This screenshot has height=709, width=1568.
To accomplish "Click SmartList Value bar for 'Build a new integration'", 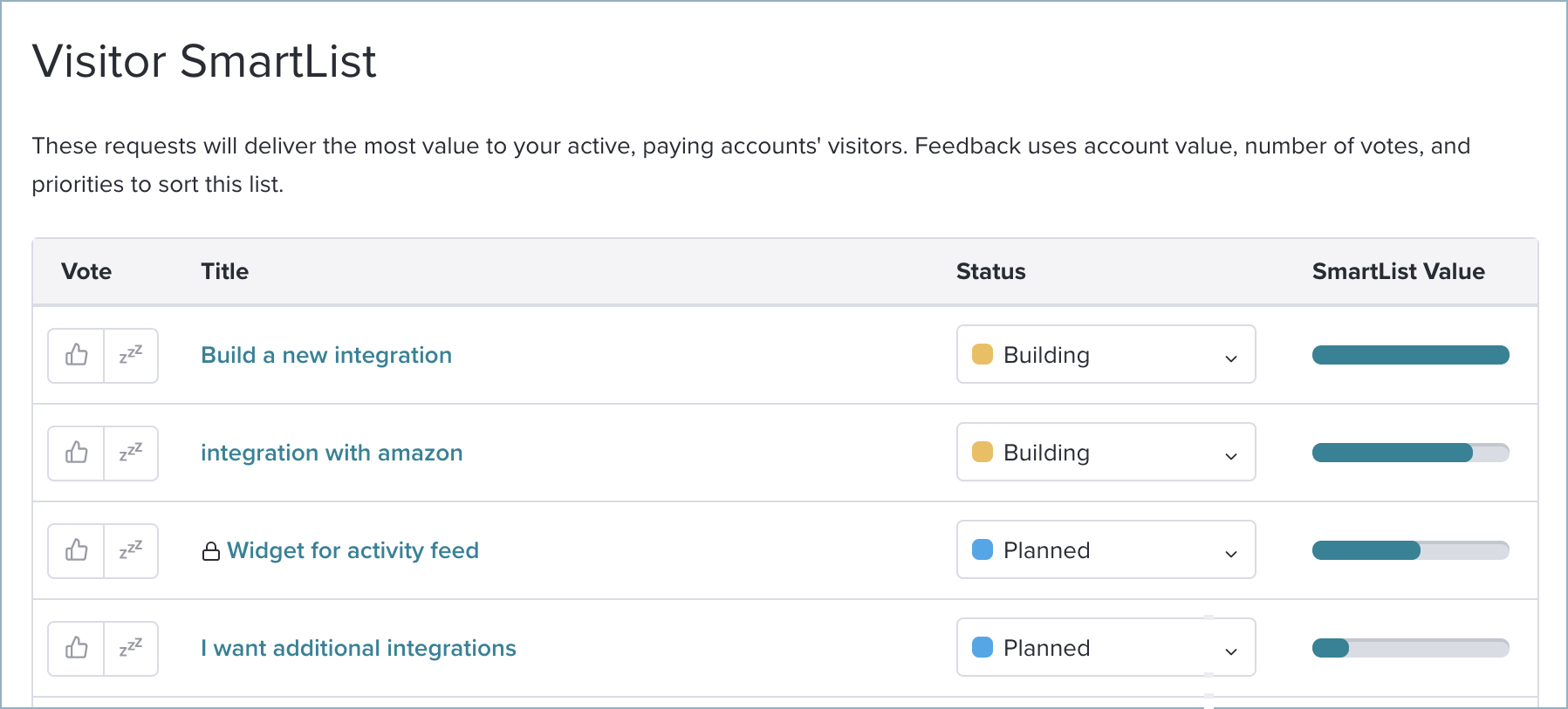I will 1410,355.
